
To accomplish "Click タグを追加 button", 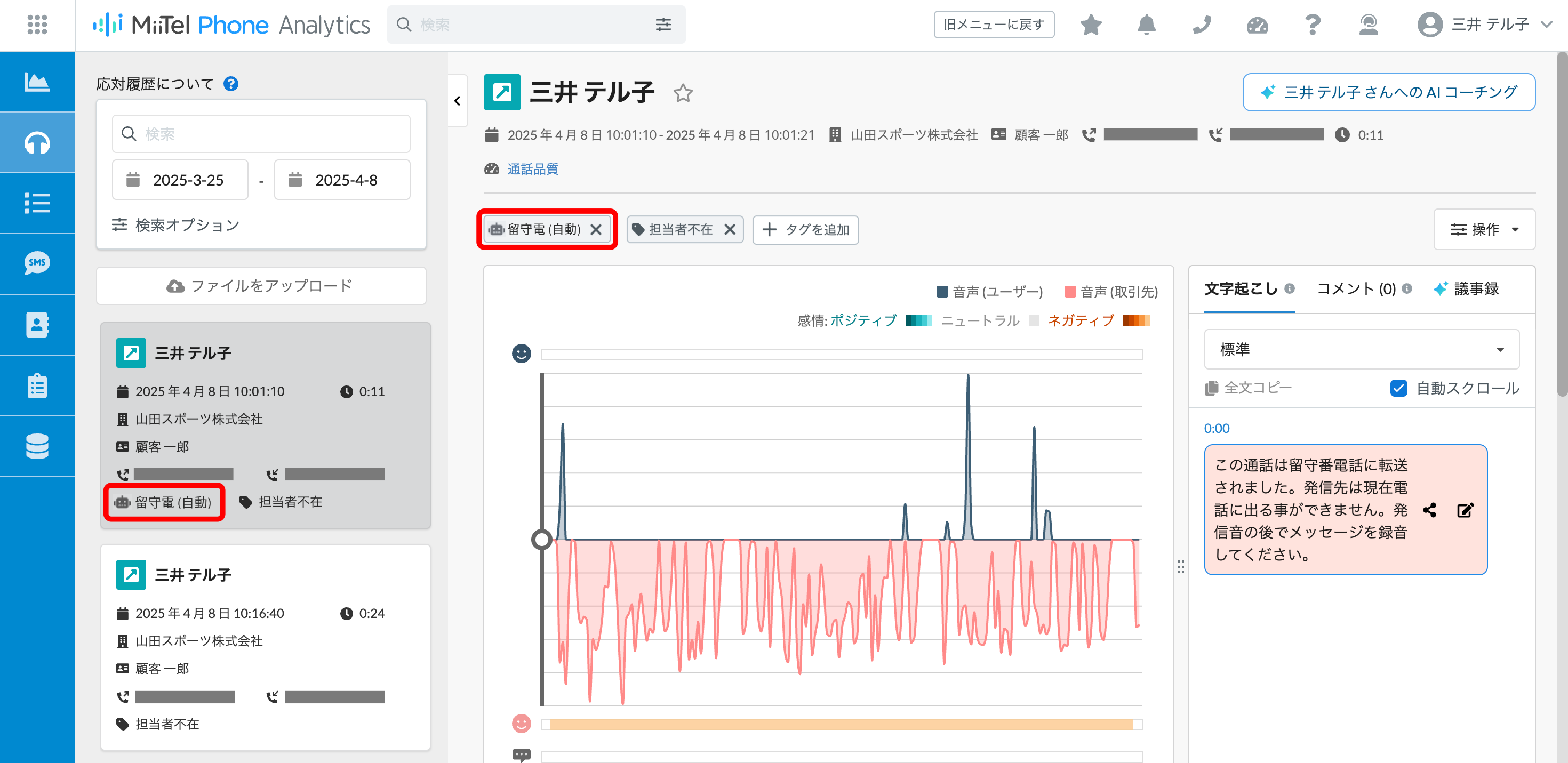I will coord(805,229).
